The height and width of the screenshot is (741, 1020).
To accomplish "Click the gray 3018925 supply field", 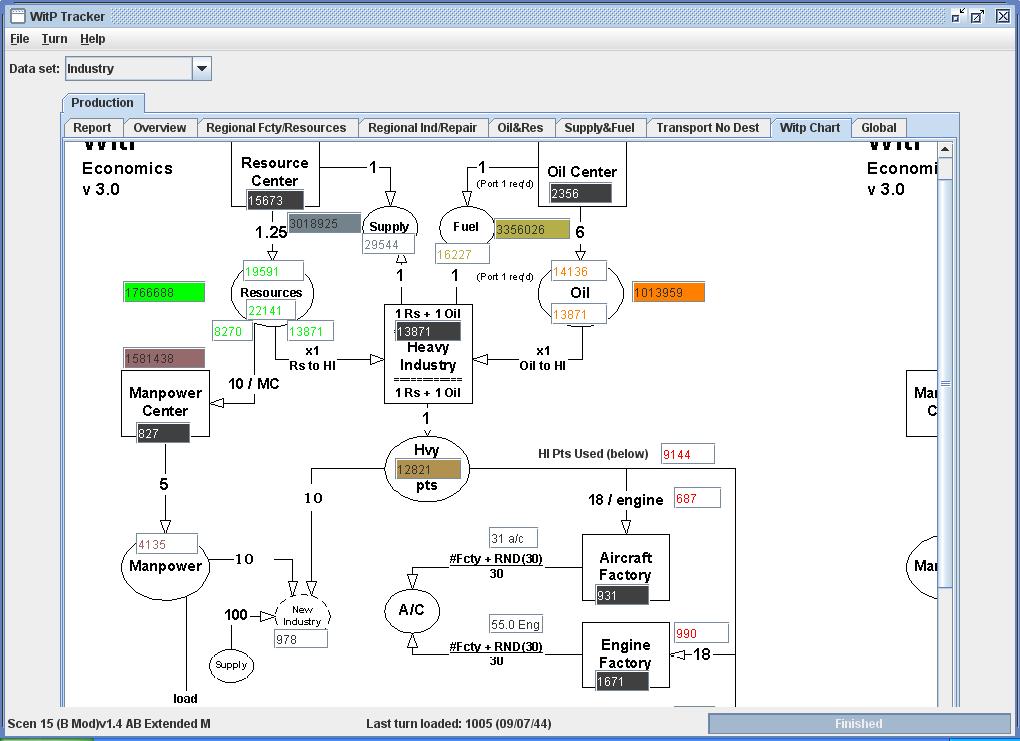I will [x=325, y=223].
